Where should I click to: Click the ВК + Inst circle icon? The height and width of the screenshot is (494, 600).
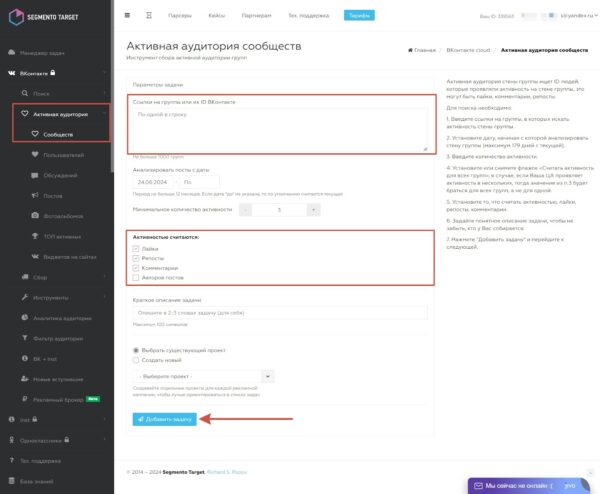click(x=25, y=359)
